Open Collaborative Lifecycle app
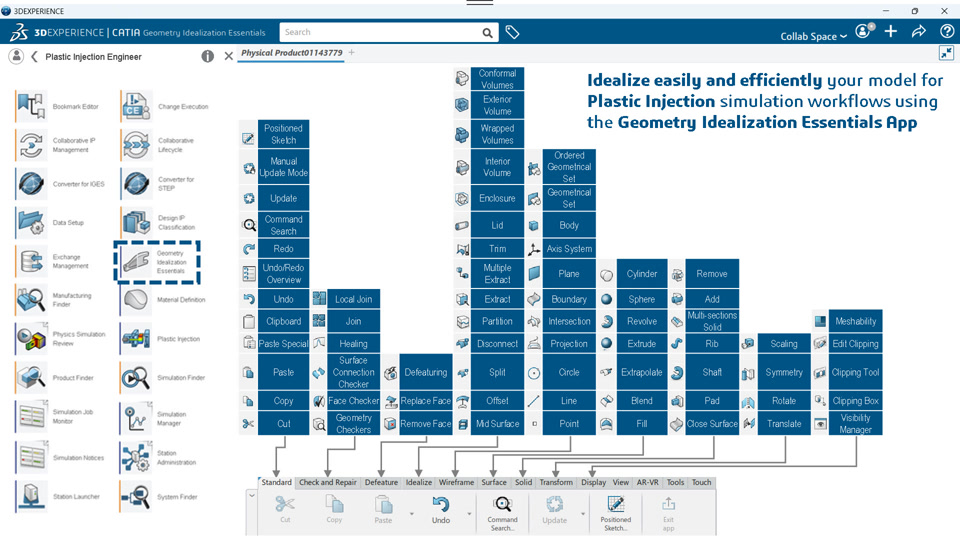This screenshot has width=960, height=540. 136,145
